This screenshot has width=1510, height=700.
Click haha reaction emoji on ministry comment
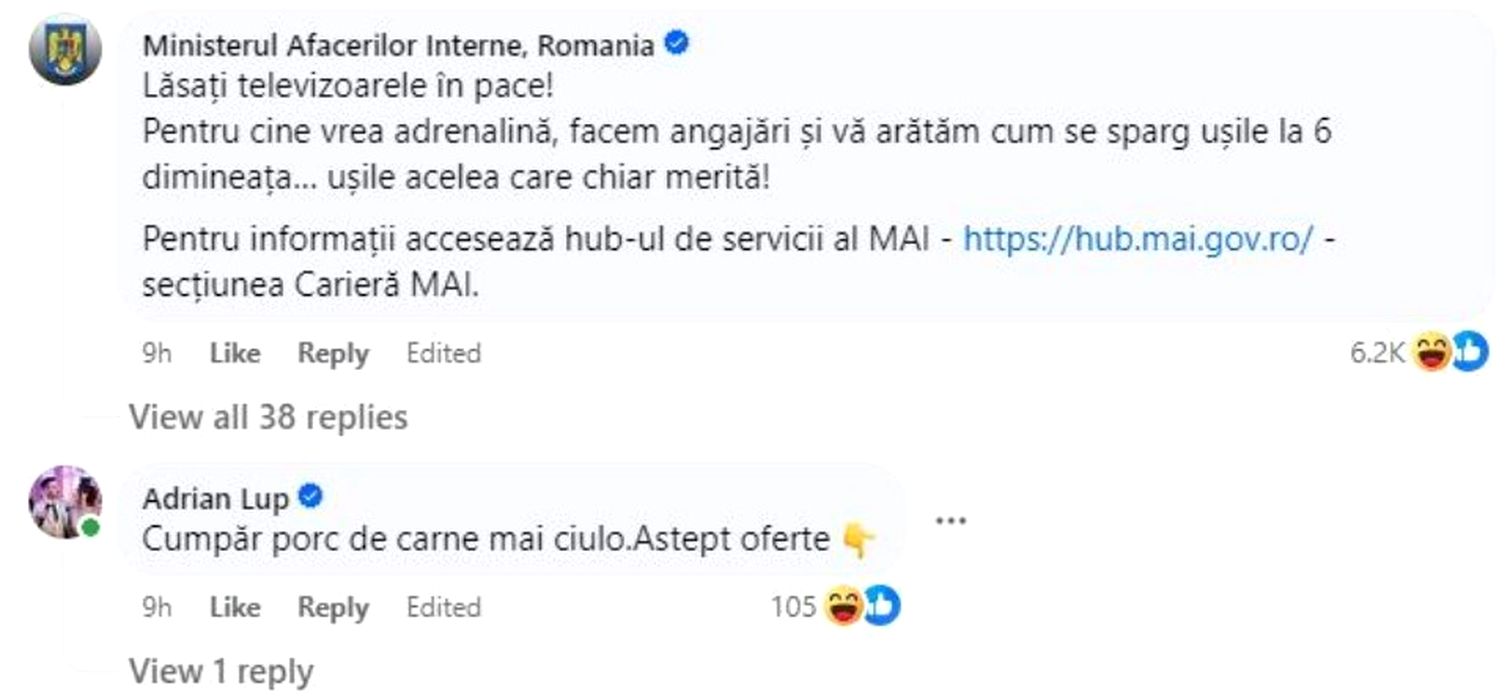[1432, 352]
